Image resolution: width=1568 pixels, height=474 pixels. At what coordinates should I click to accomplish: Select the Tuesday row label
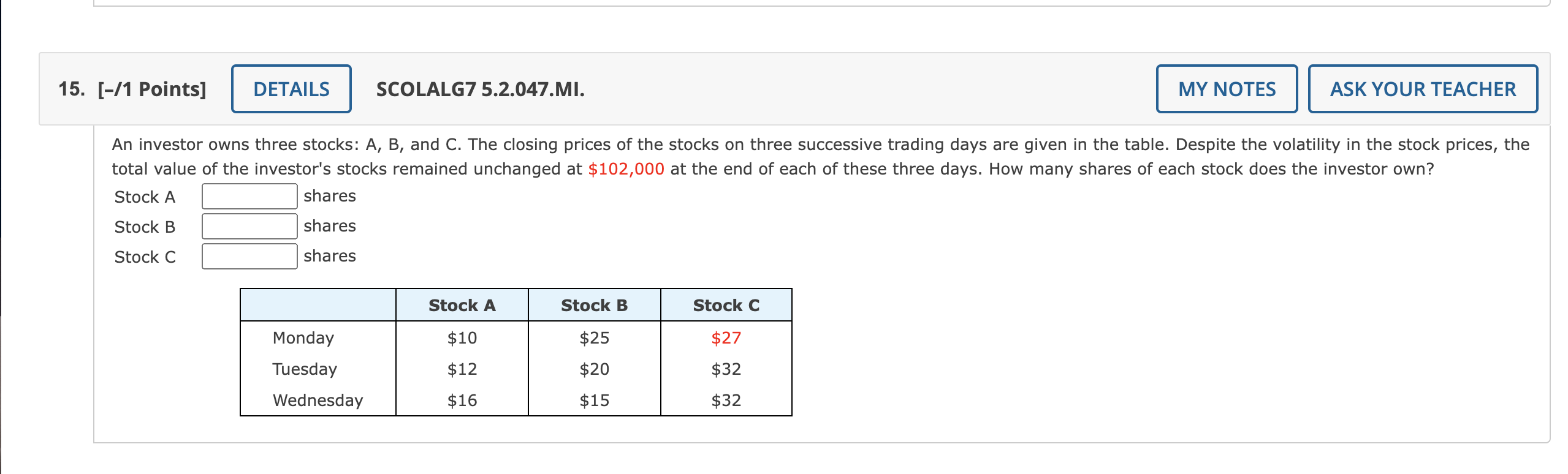click(304, 369)
